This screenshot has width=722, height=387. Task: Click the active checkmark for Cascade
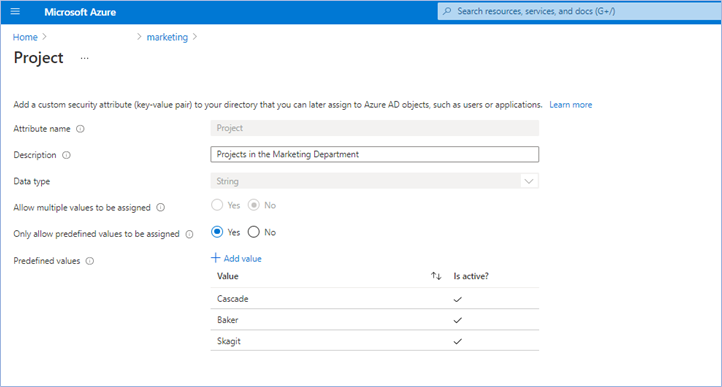pyautogui.click(x=458, y=299)
